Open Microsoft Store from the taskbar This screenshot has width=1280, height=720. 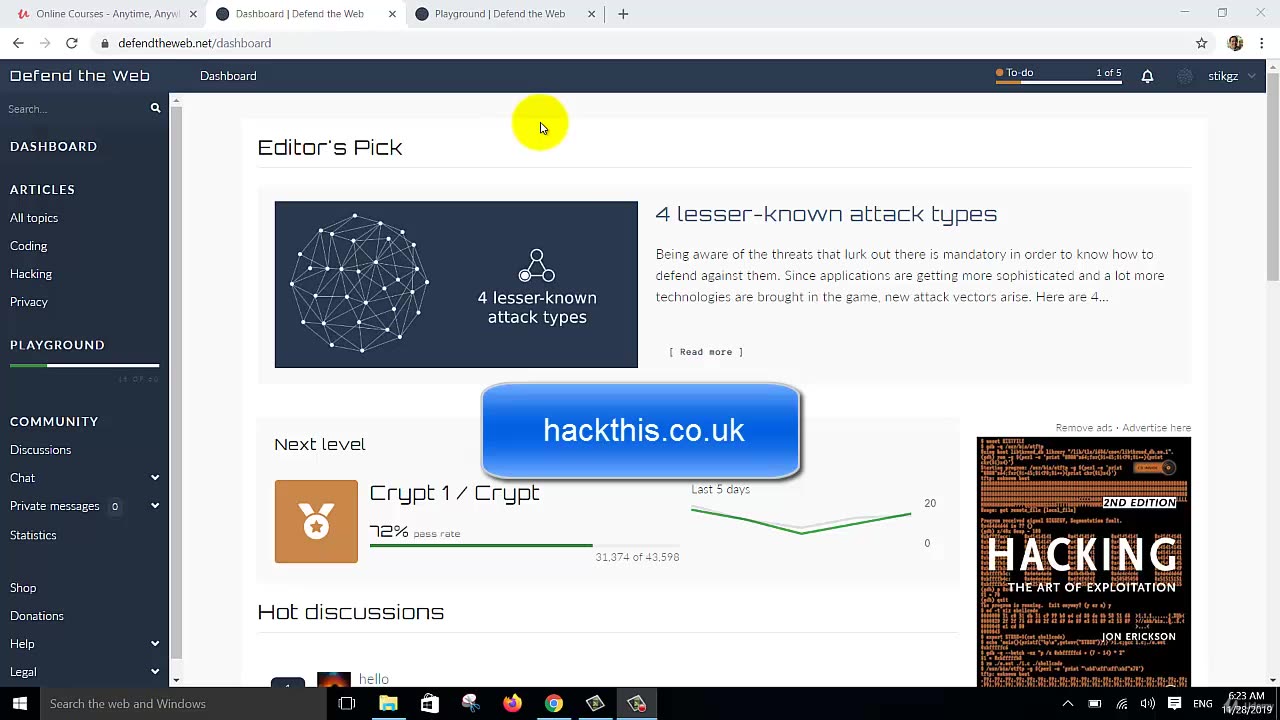[429, 704]
